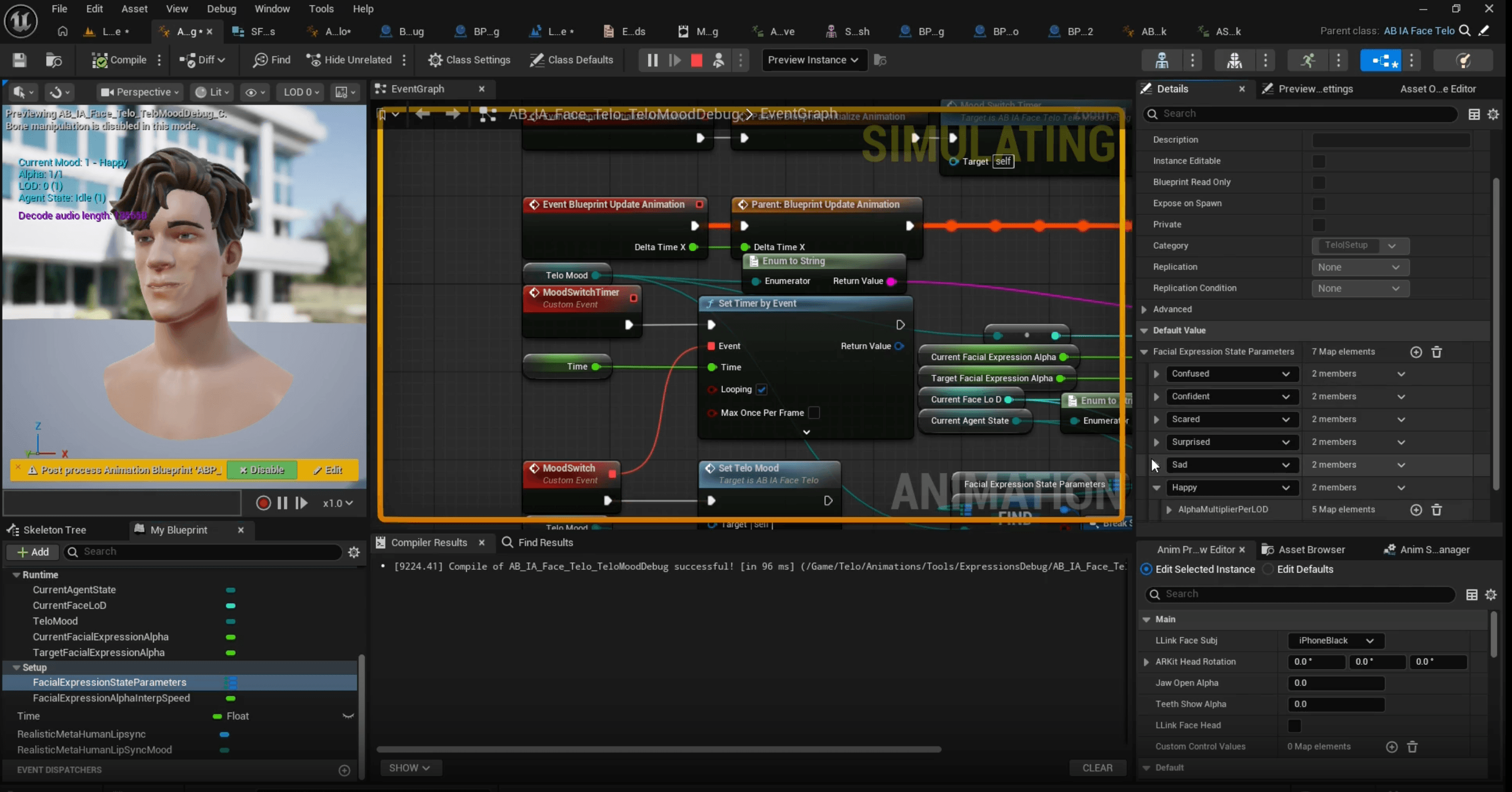Save the current asset with floppy icon

(x=20, y=60)
